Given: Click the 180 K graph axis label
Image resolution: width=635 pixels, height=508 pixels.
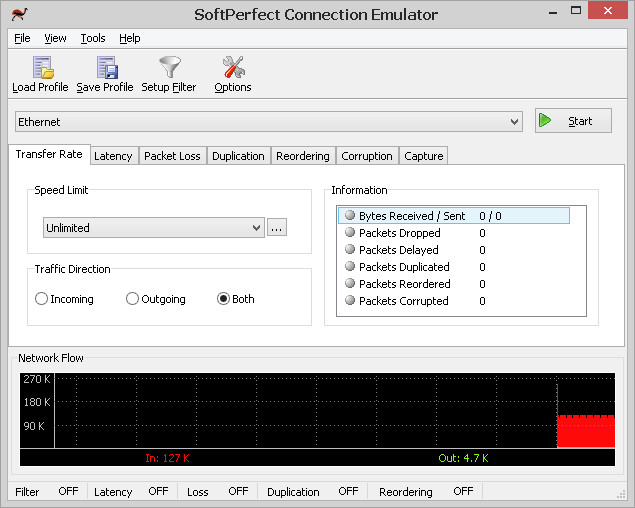Looking at the screenshot, I should pos(37,402).
